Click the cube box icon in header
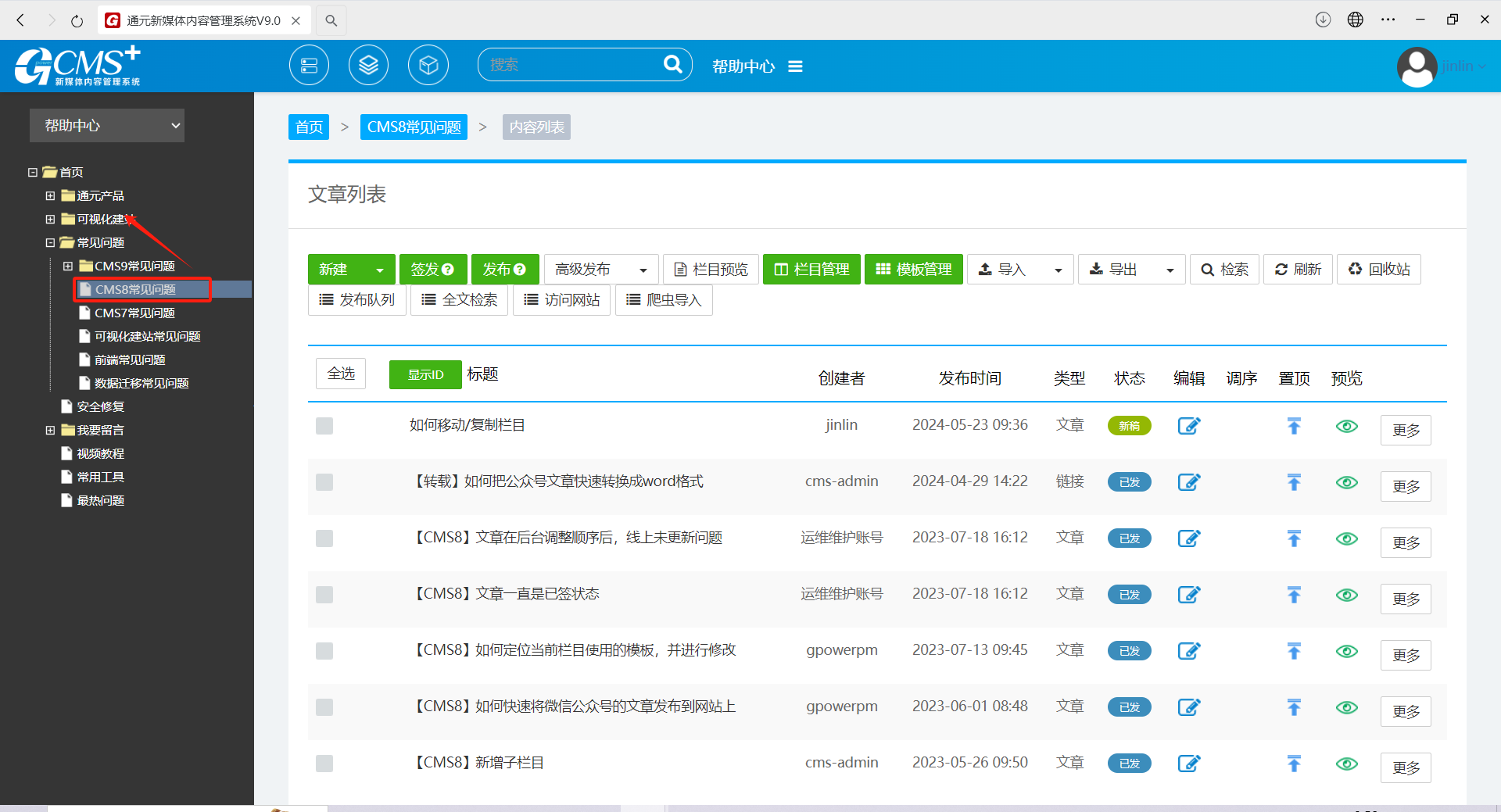This screenshot has width=1501, height=812. (428, 66)
